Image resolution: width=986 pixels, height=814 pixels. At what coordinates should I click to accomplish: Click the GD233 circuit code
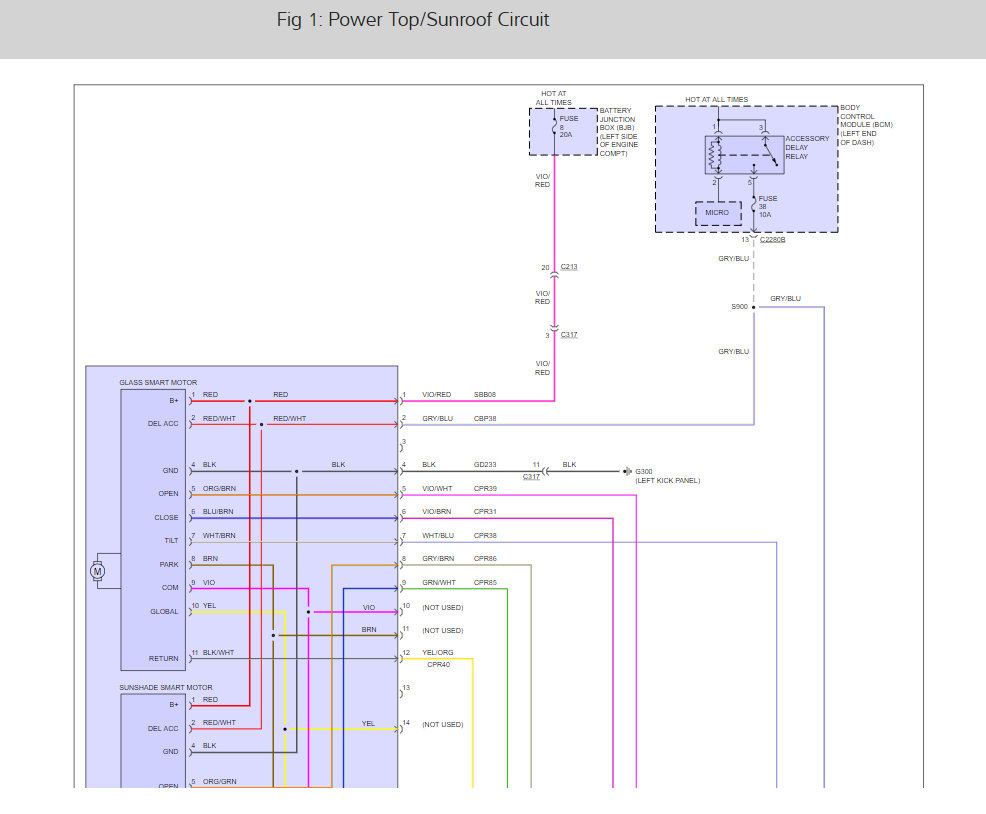[485, 464]
